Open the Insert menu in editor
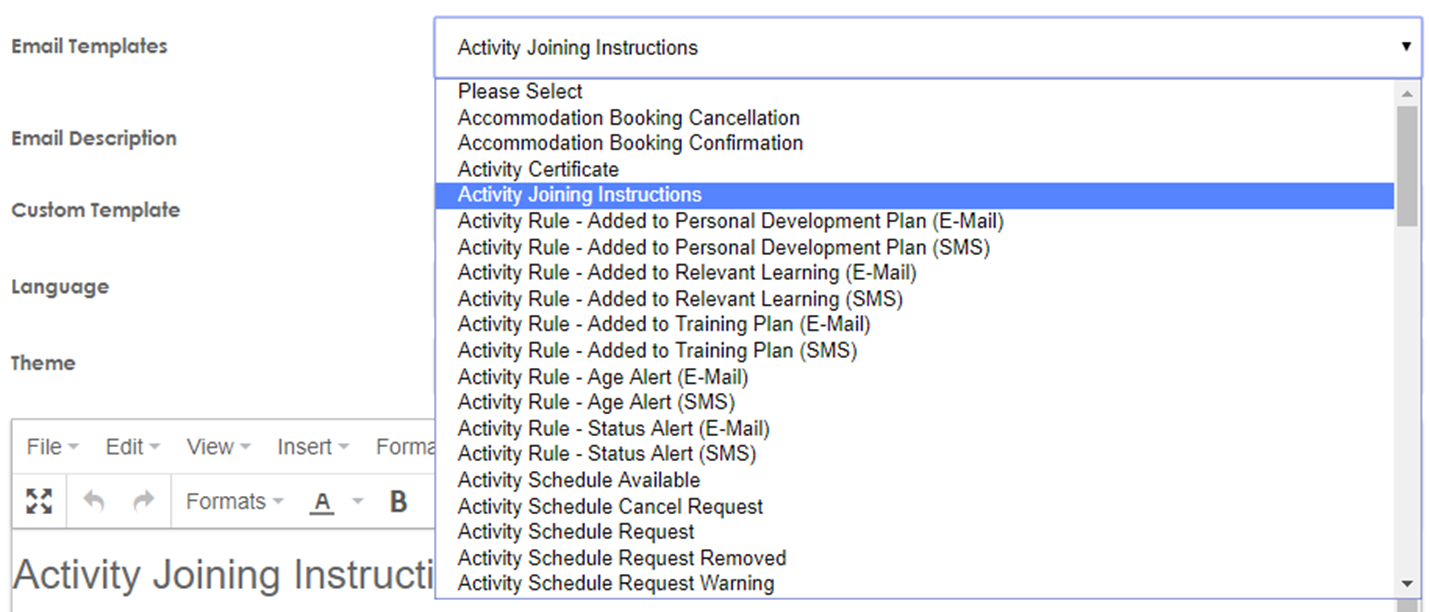1430x612 pixels. pyautogui.click(x=313, y=447)
